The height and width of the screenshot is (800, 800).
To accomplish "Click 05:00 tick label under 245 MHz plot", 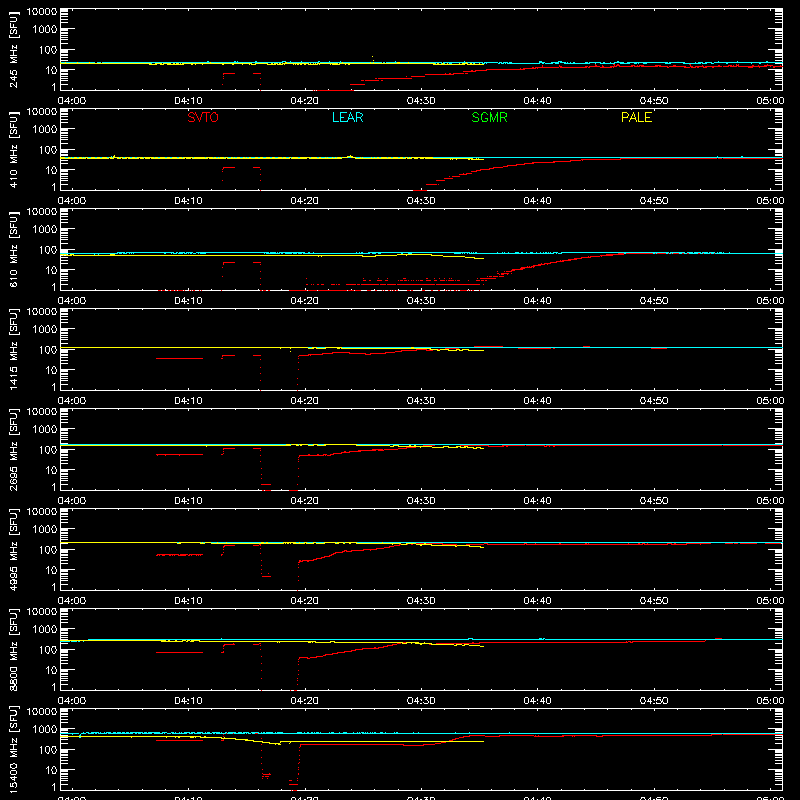I will coord(770,101).
